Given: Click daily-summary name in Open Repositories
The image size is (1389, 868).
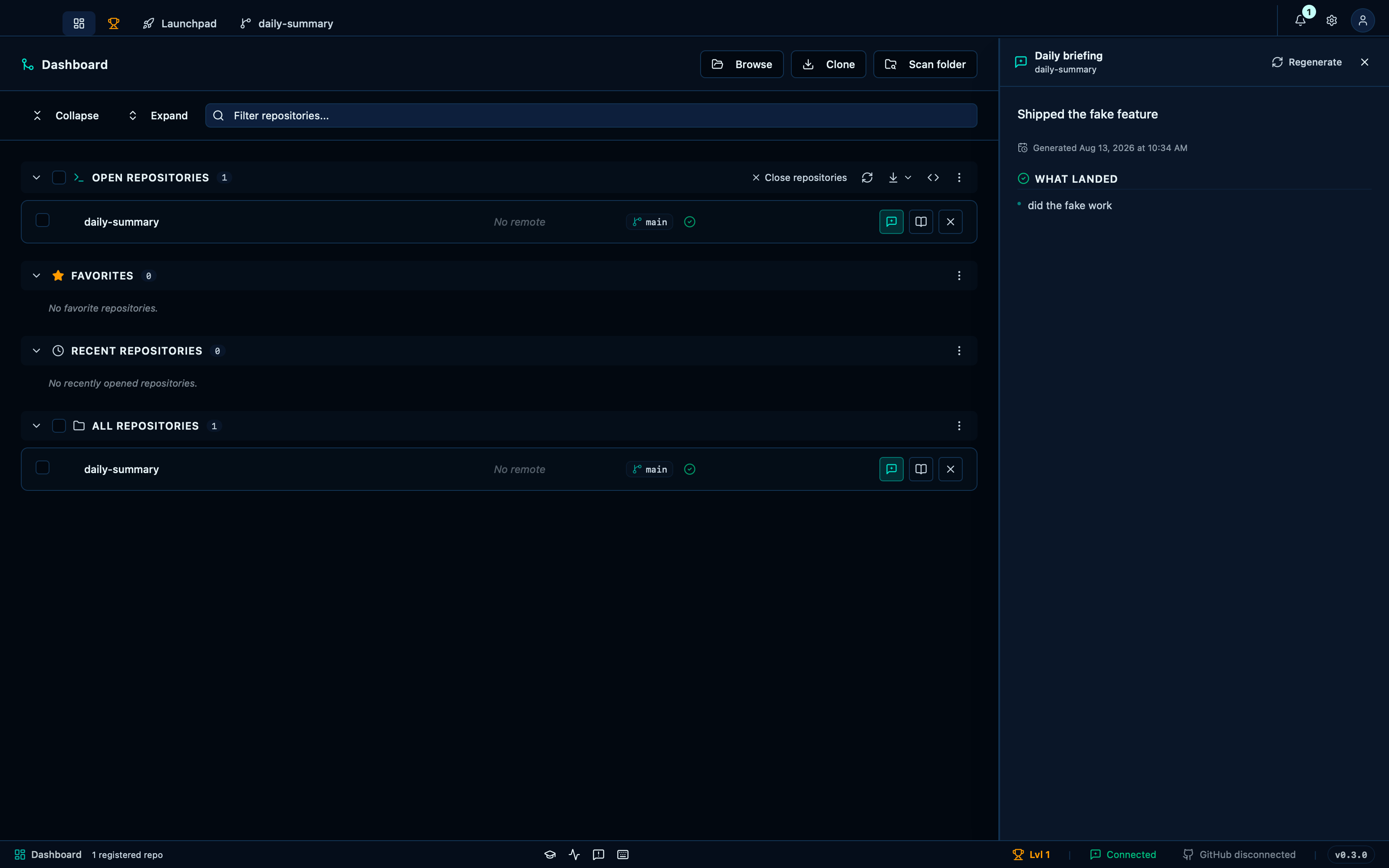Looking at the screenshot, I should [121, 222].
